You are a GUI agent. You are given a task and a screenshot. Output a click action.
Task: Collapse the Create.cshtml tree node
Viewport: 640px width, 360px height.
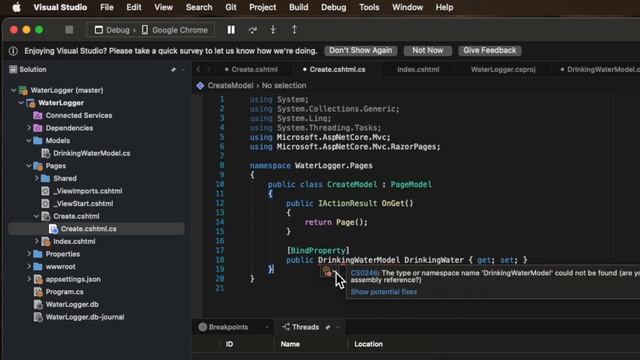pyautogui.click(x=37, y=216)
